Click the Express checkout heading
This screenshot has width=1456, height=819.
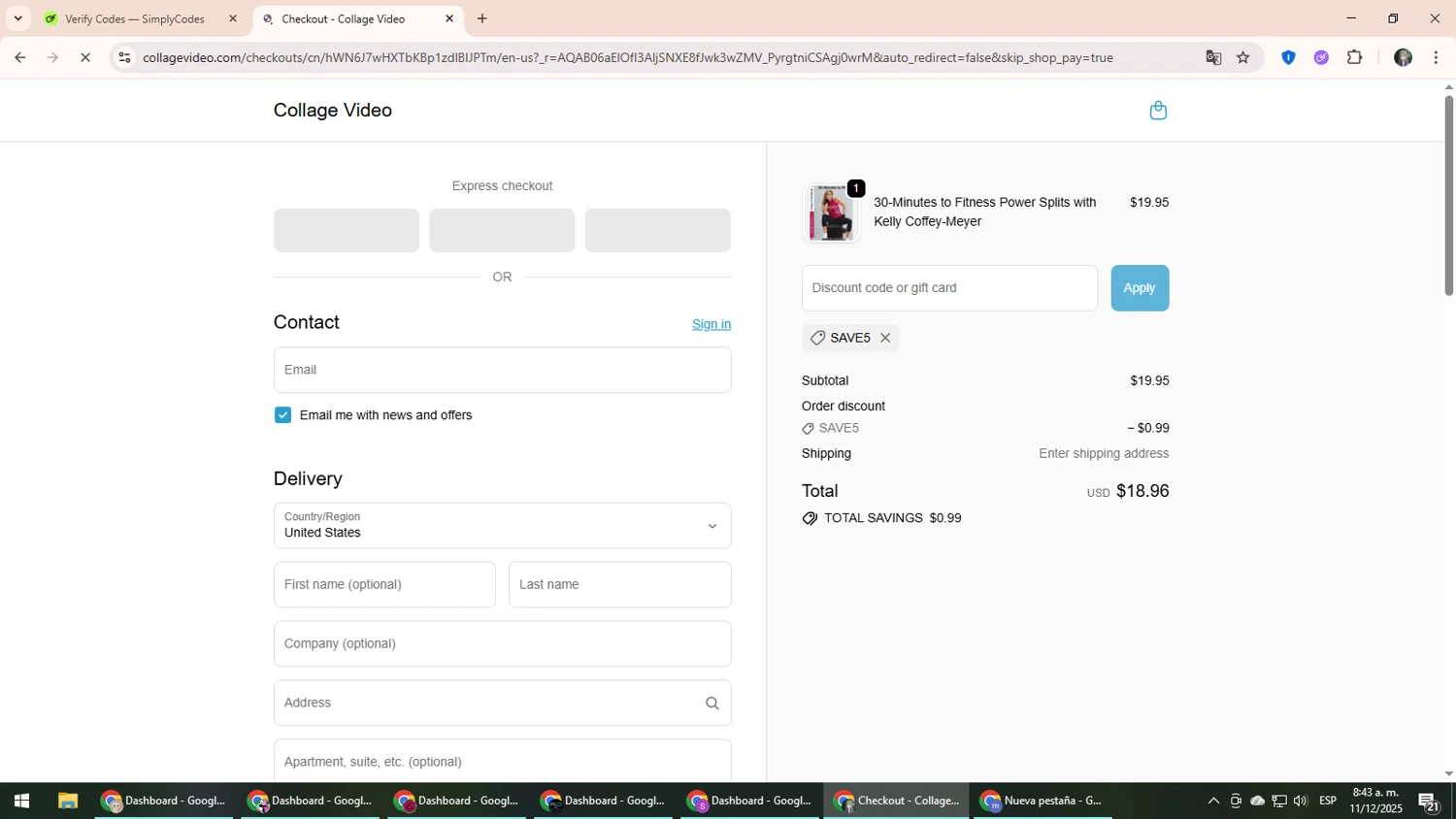tap(502, 186)
